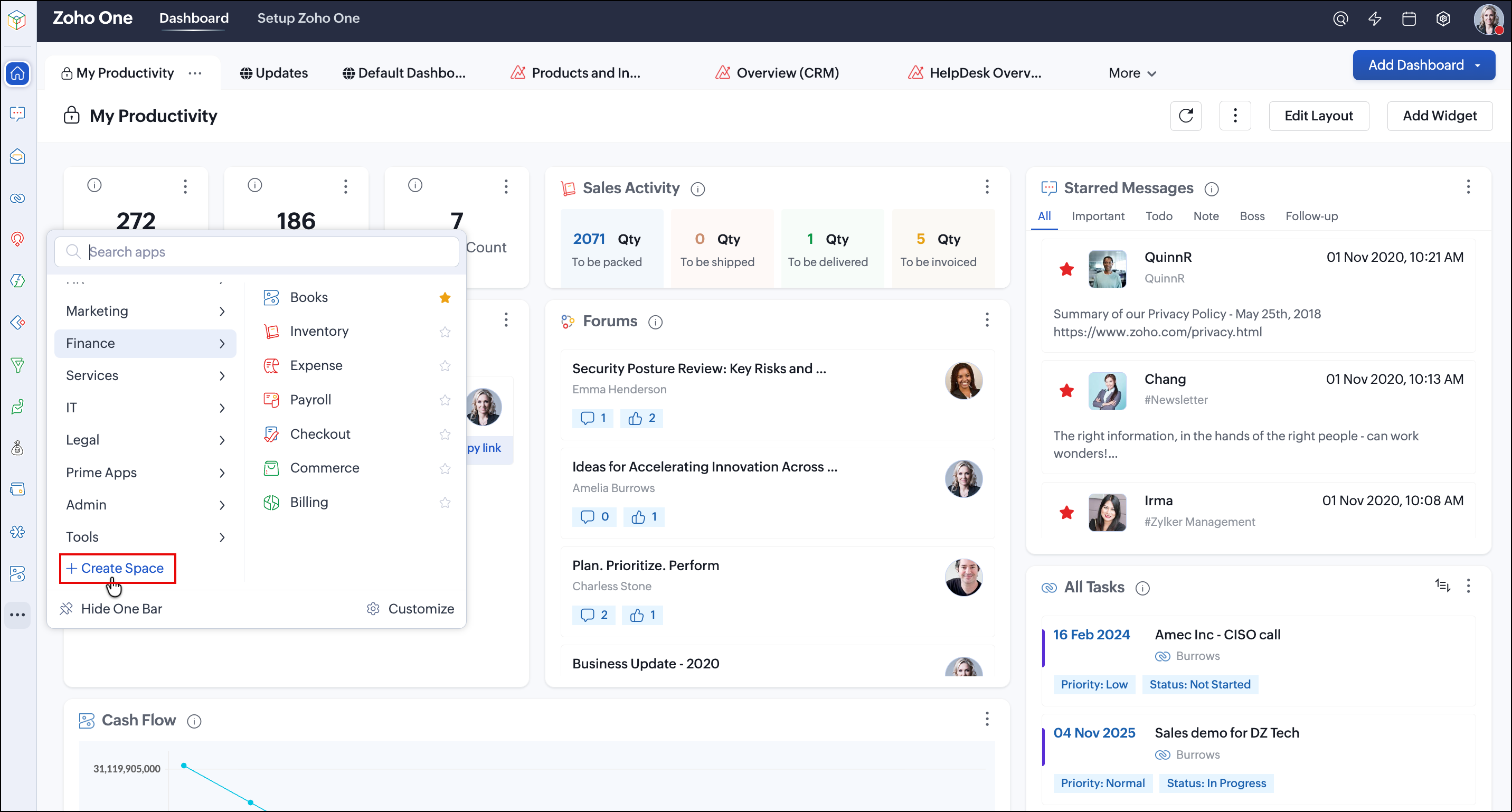Open the calendar icon in the top bar
The width and height of the screenshot is (1512, 812).
1409,19
